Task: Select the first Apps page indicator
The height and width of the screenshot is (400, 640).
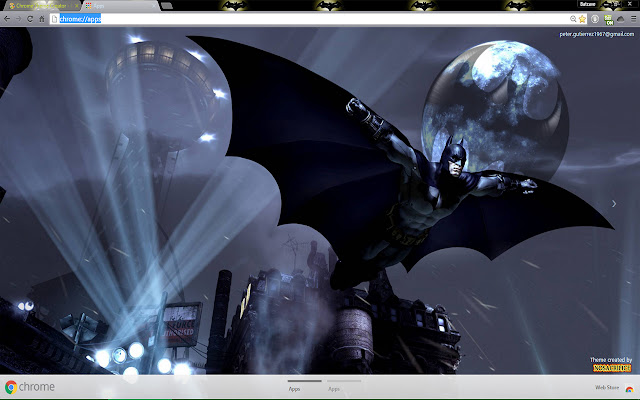Action: (304, 386)
